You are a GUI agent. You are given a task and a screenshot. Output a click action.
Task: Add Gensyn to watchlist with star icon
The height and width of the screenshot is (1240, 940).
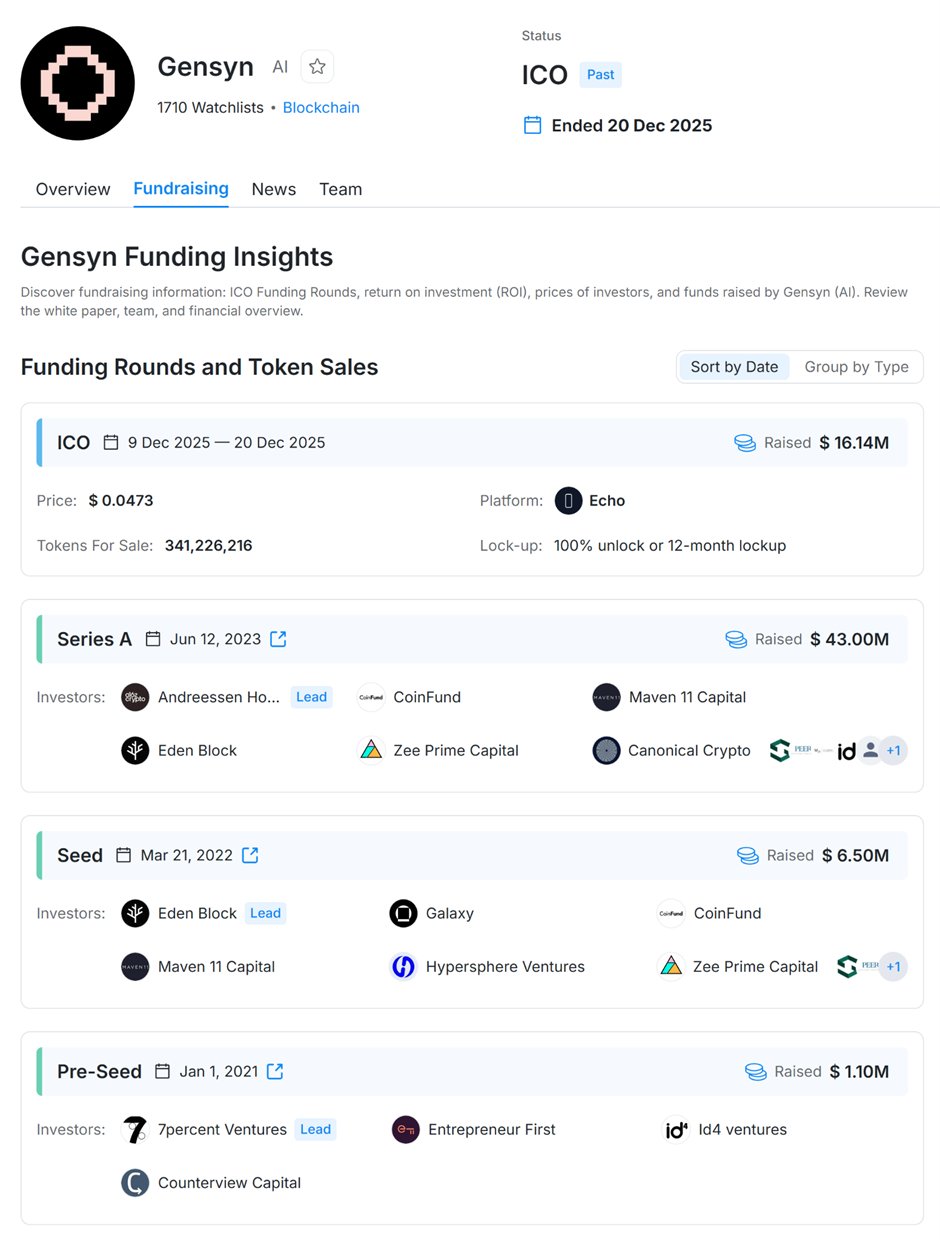[317, 67]
